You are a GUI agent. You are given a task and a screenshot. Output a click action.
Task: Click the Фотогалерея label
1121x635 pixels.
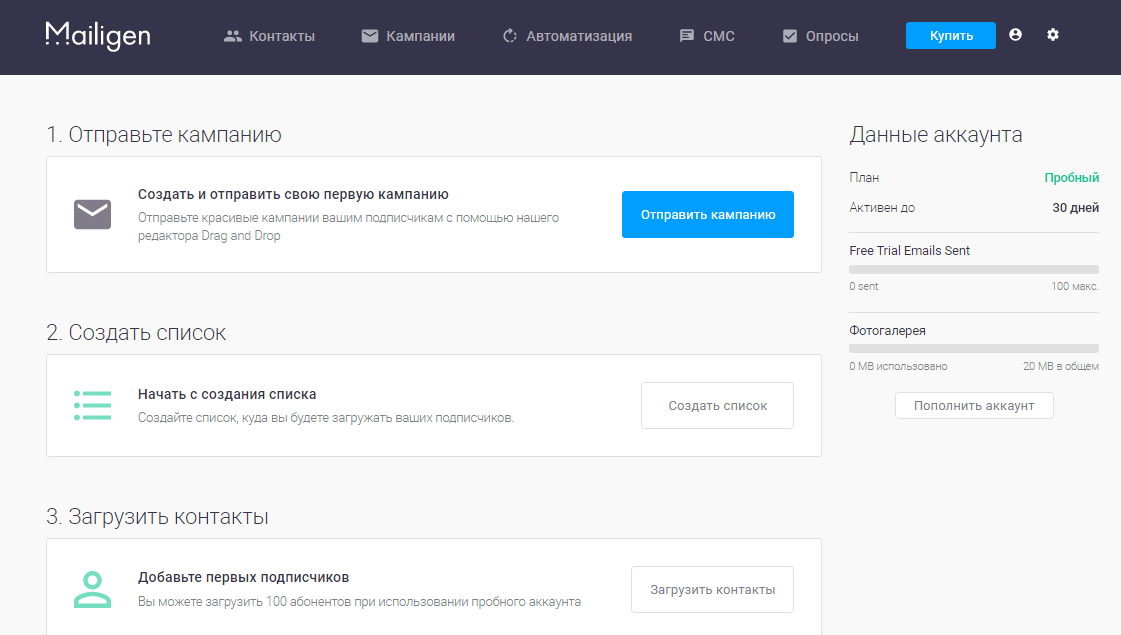coord(887,330)
